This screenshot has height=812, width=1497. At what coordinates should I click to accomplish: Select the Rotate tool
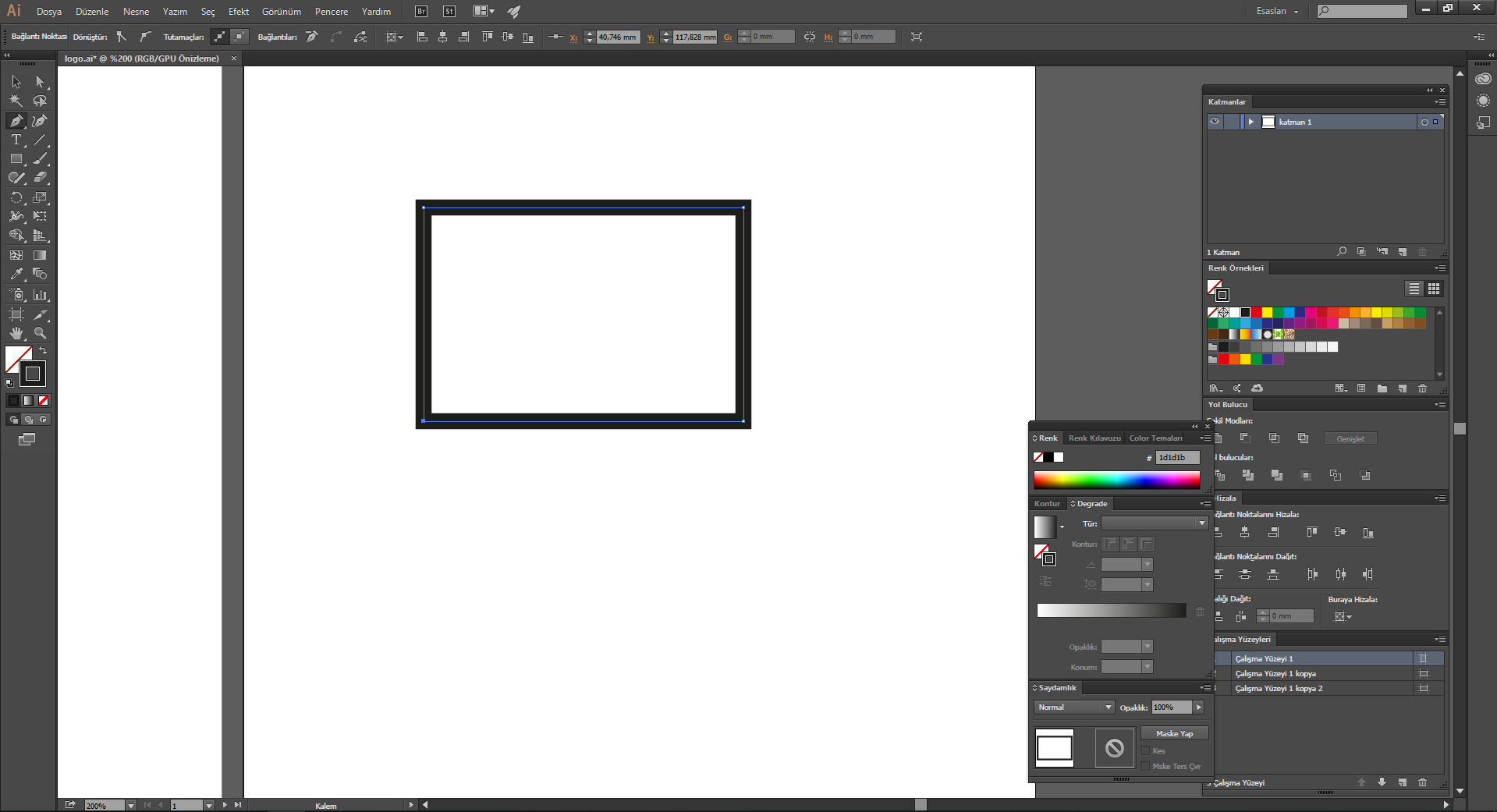16,197
